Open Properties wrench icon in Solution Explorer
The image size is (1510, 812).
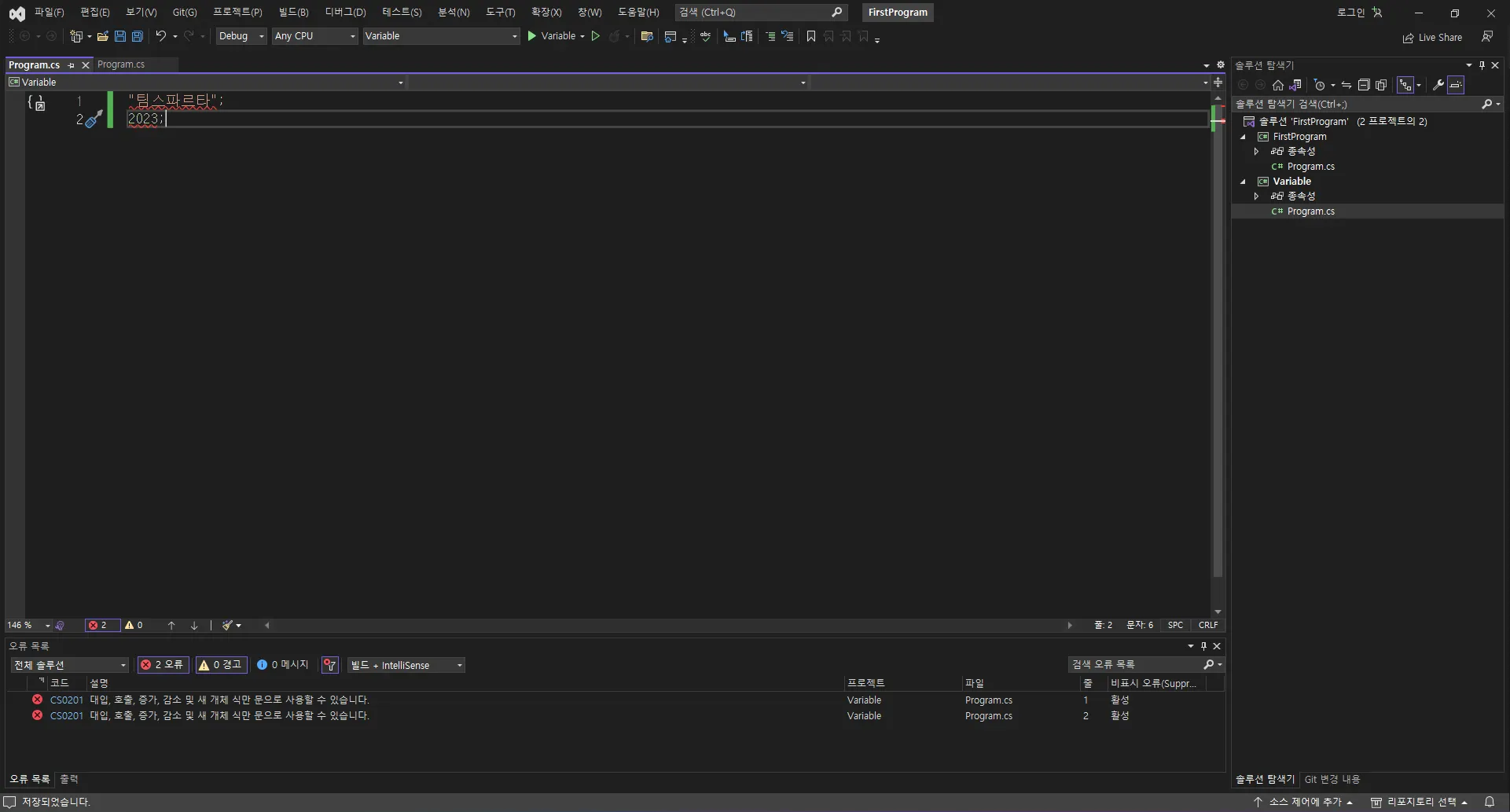(x=1438, y=85)
